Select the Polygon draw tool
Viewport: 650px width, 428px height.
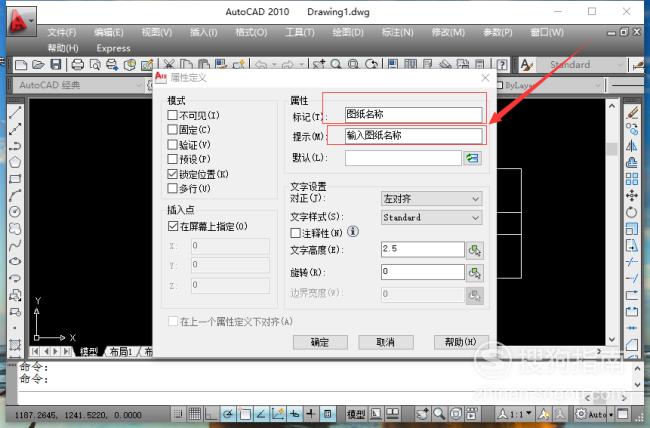click(15, 162)
